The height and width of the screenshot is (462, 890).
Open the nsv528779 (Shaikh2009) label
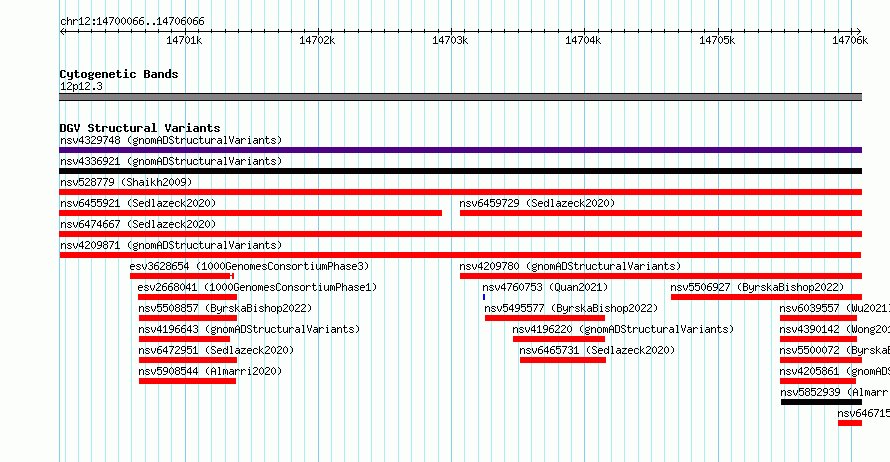[x=126, y=182]
